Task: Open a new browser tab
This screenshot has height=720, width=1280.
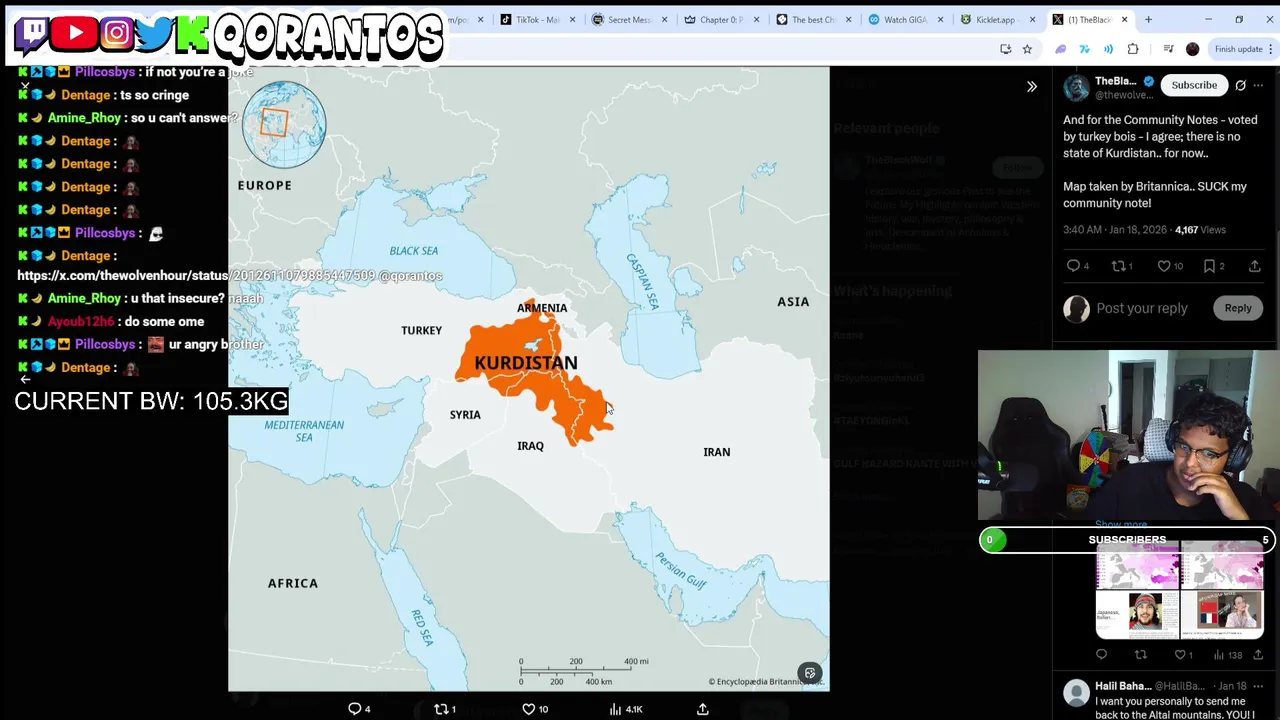Action: pos(1148,19)
